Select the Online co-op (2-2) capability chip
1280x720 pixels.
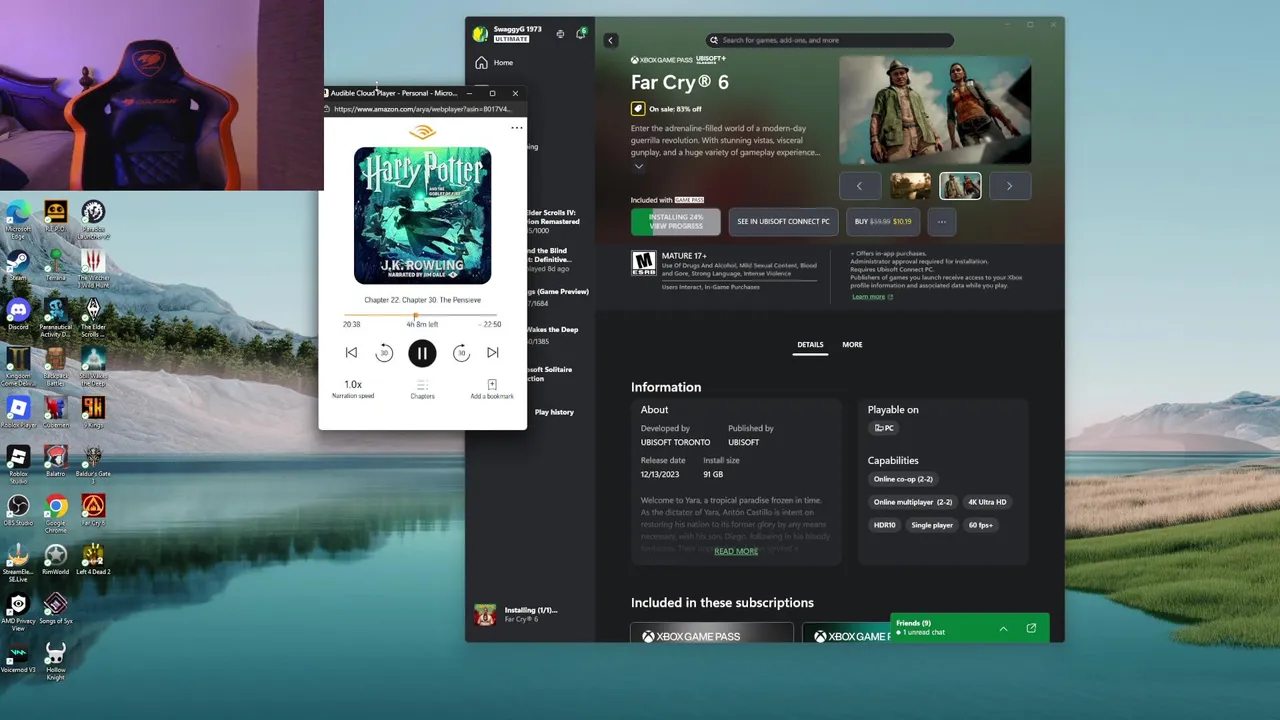pos(903,479)
